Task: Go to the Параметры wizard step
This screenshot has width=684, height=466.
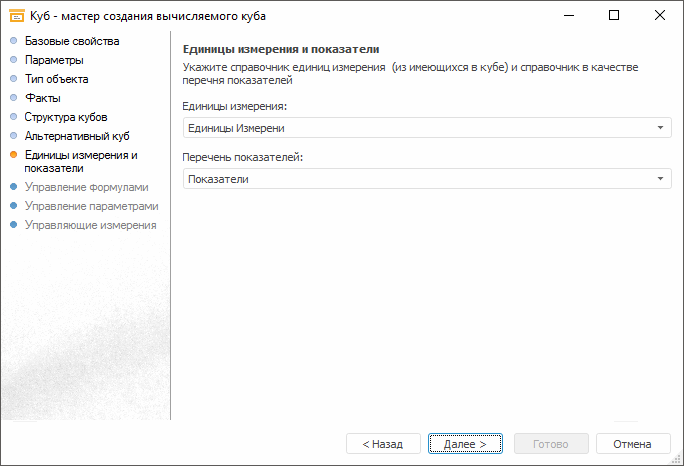Action: [54, 60]
